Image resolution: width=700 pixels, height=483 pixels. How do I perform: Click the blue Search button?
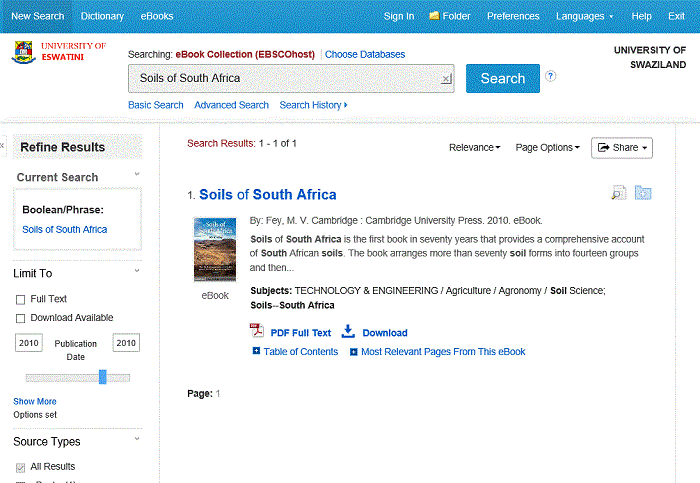[x=503, y=79]
